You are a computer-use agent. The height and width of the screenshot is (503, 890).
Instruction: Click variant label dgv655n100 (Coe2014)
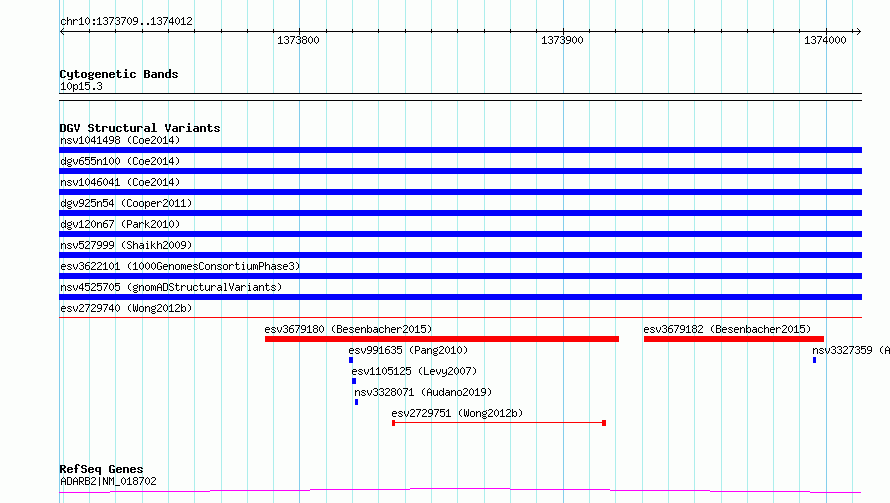click(120, 161)
